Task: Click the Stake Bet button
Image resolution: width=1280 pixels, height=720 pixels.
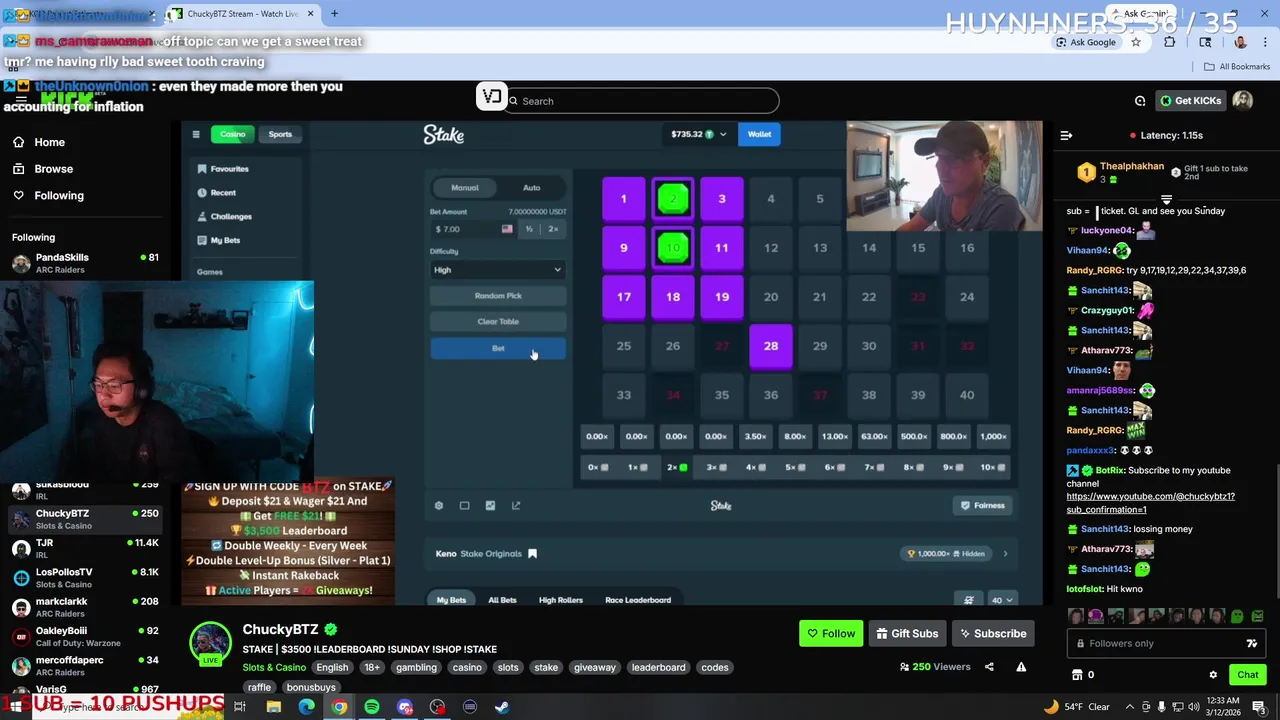Action: 498,348
